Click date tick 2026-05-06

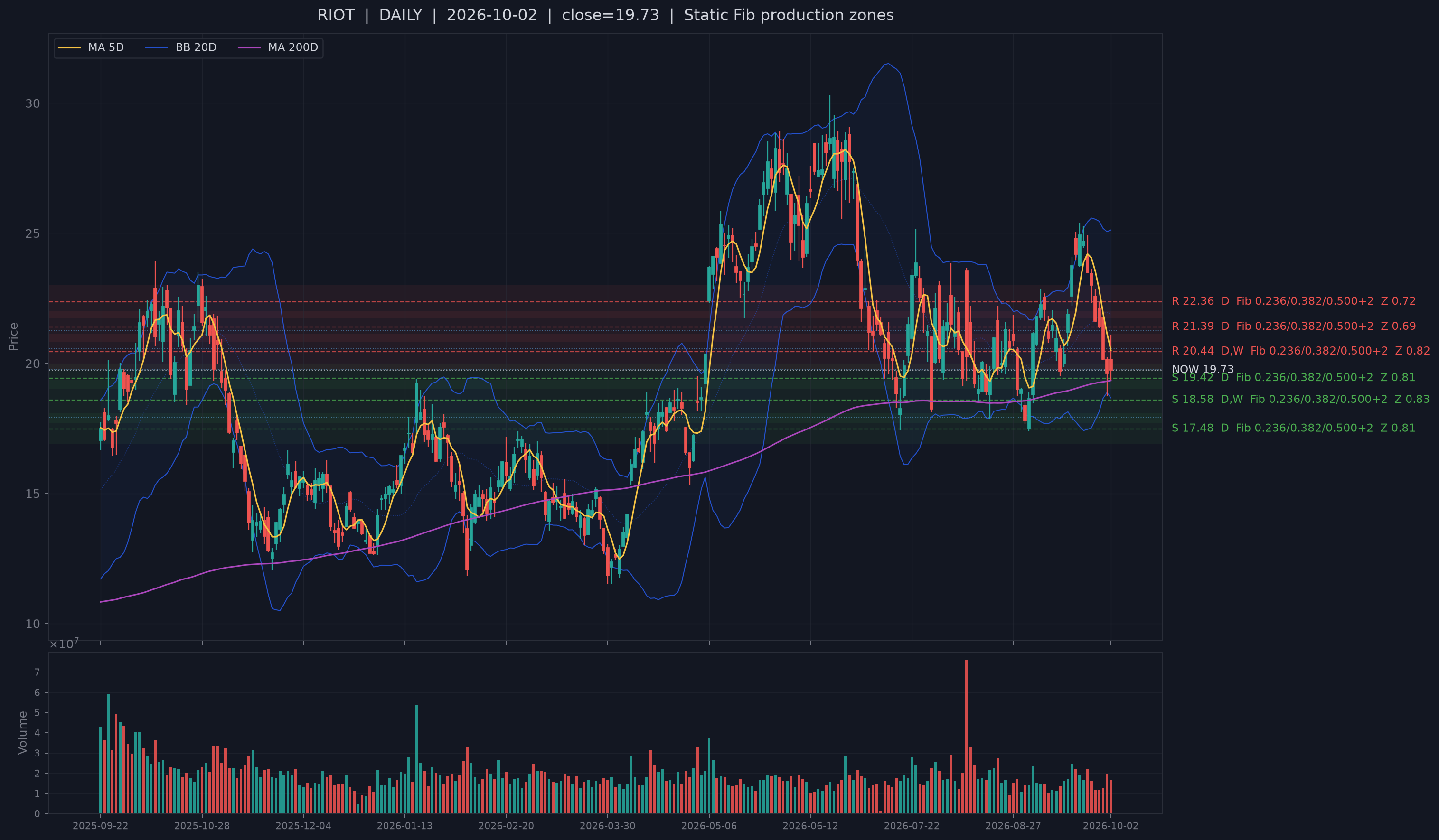[709, 826]
